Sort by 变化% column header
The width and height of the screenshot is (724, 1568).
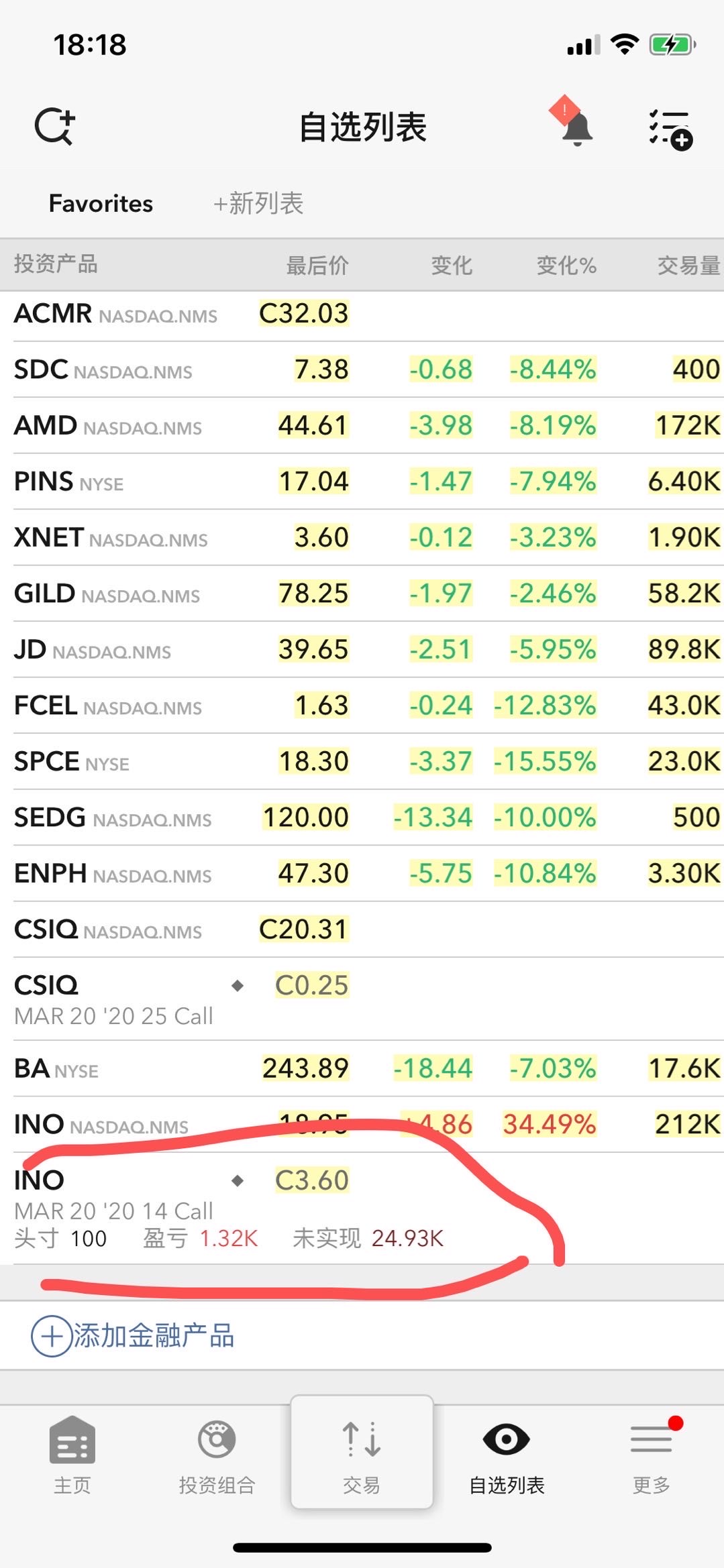pyautogui.click(x=566, y=265)
